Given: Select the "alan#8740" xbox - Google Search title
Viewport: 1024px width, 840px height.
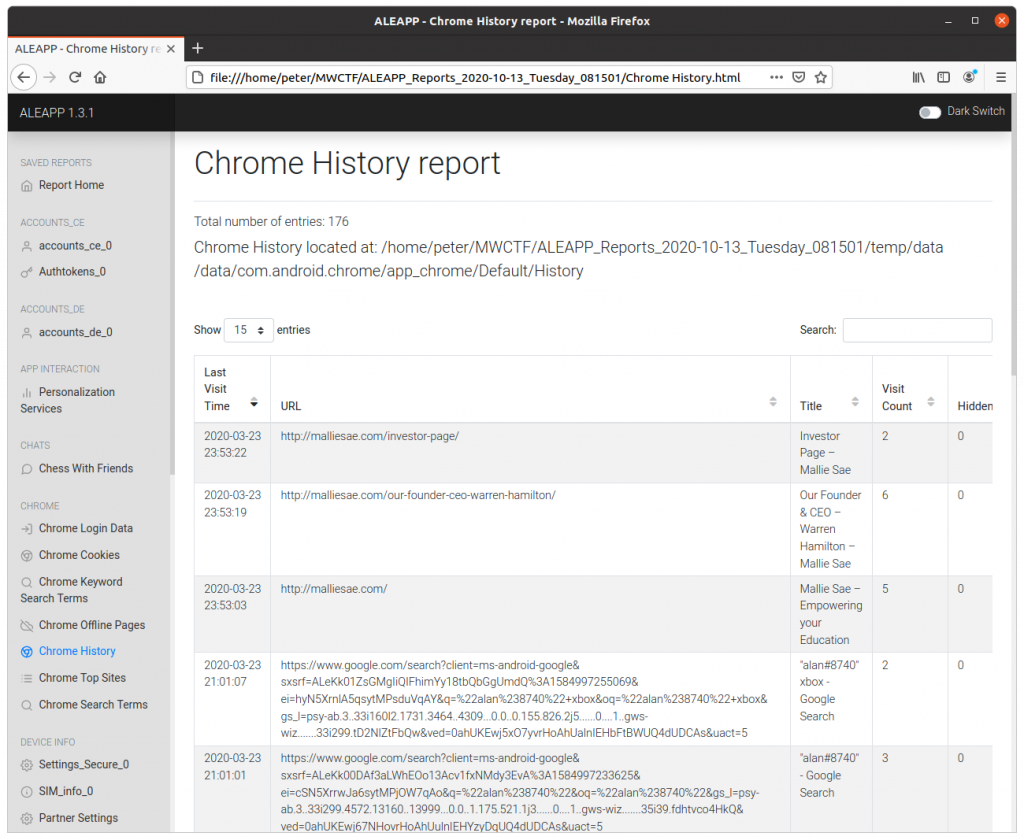Looking at the screenshot, I should click(x=829, y=690).
